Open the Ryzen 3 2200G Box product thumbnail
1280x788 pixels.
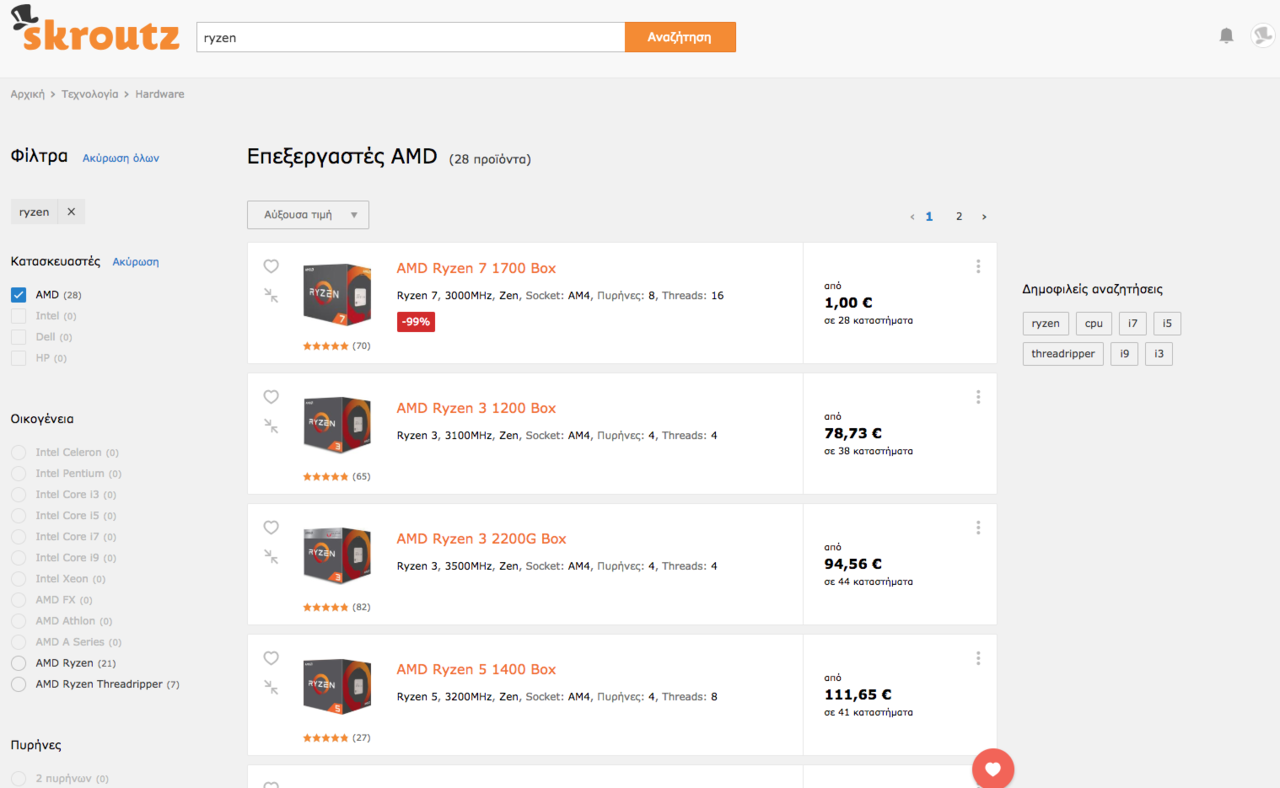point(337,555)
